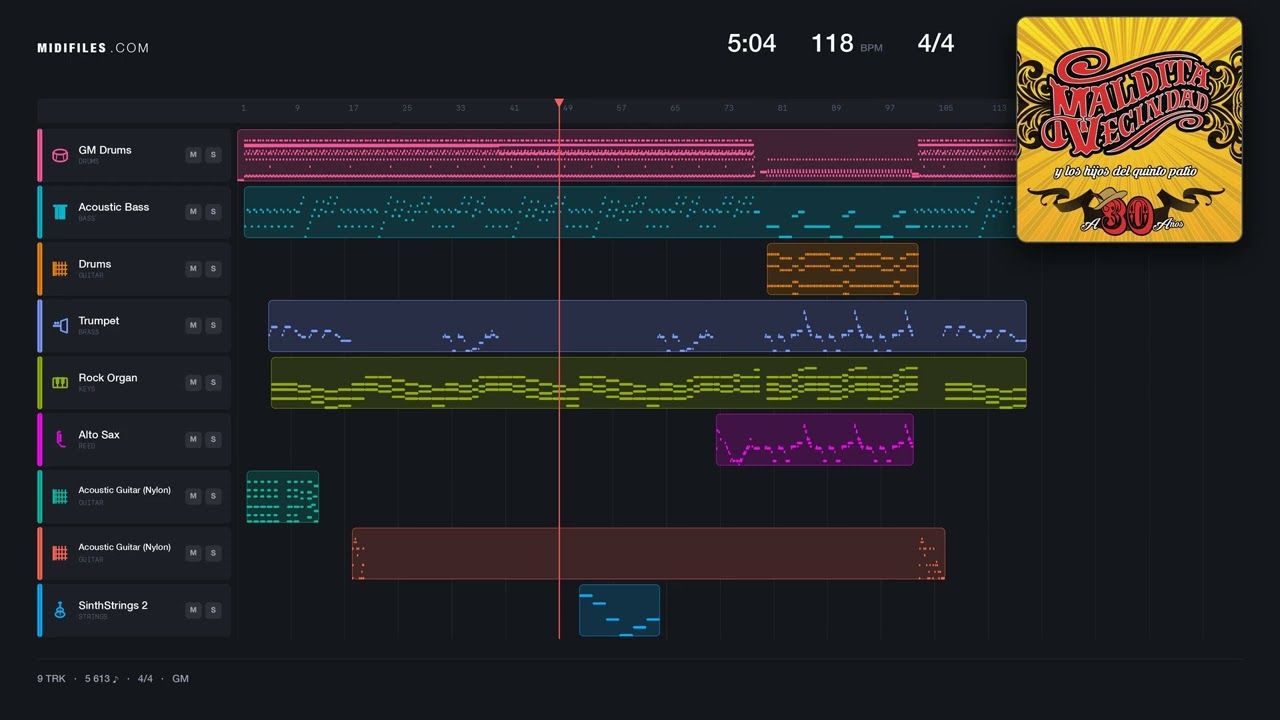Click the GM Drums track drum icon
Viewport: 1280px width, 720px height.
[60, 155]
